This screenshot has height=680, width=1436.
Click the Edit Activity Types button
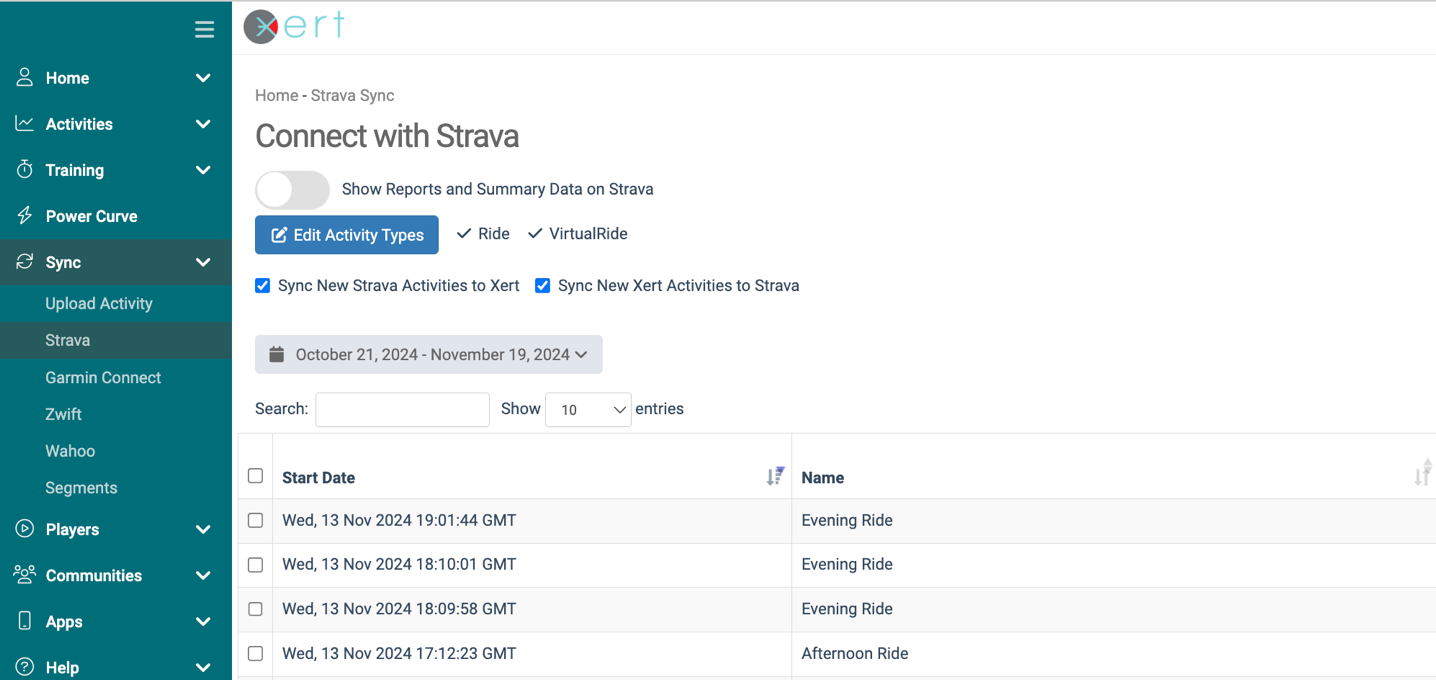click(x=347, y=235)
